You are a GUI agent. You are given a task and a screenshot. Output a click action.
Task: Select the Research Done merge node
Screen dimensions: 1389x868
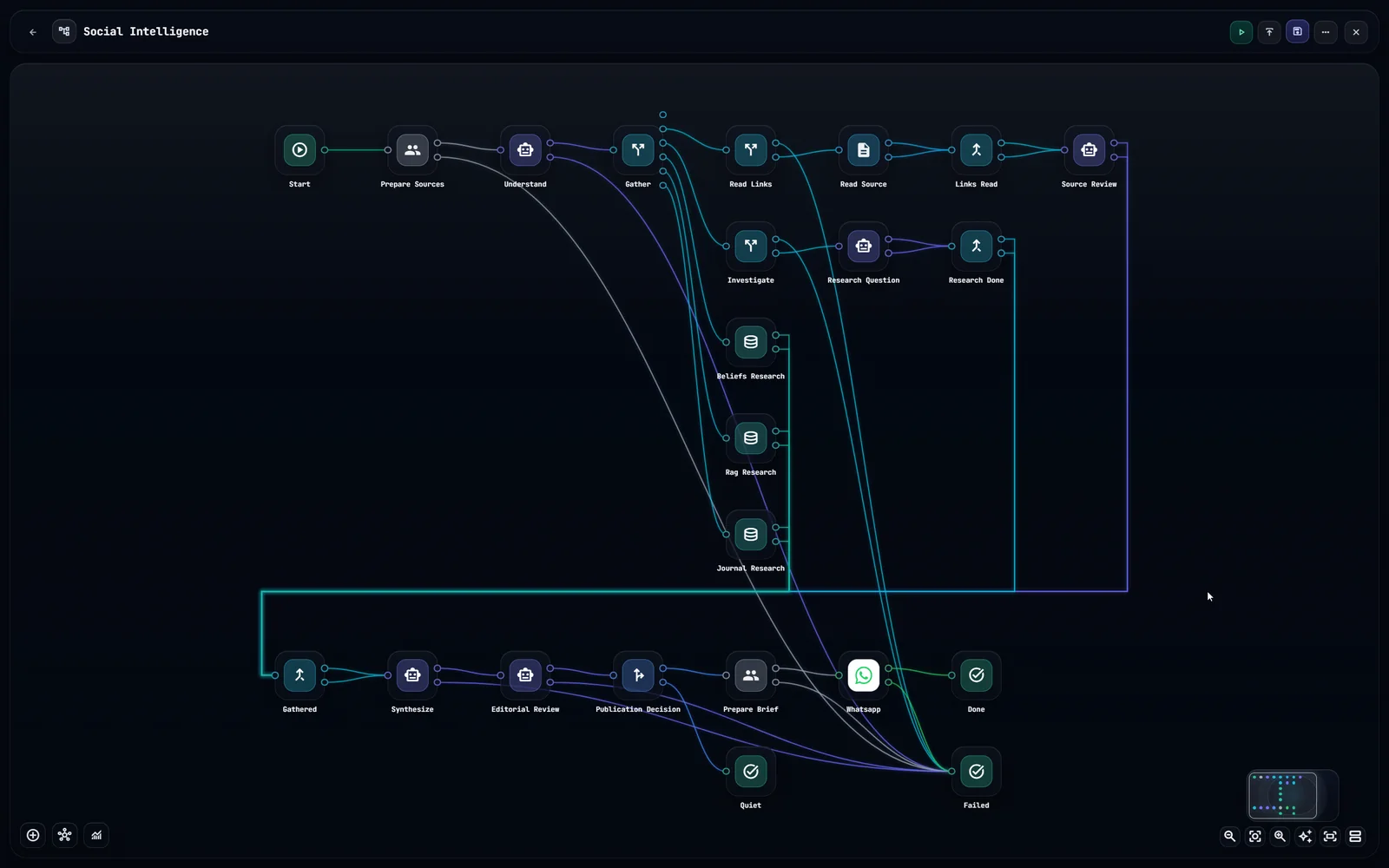(x=977, y=247)
